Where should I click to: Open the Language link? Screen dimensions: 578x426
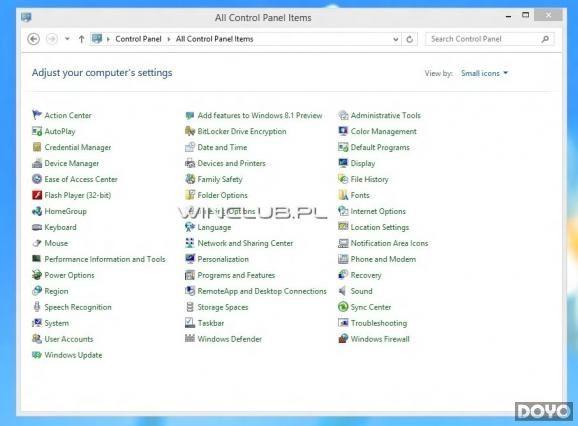(x=214, y=227)
